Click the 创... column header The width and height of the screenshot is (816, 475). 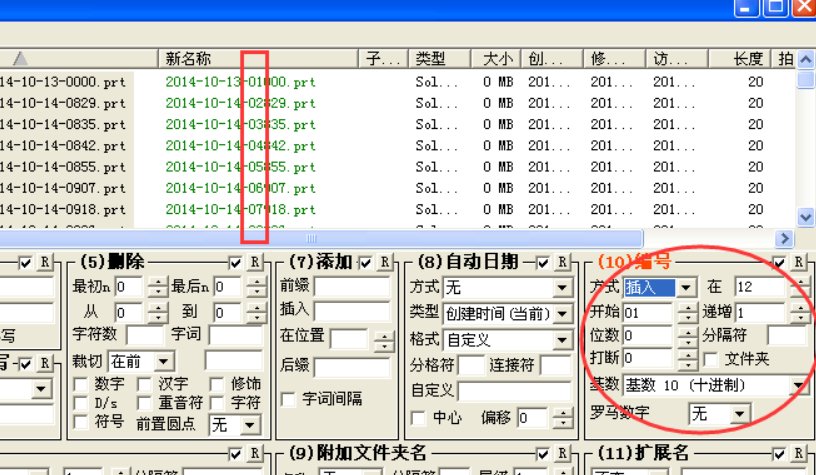[552, 59]
